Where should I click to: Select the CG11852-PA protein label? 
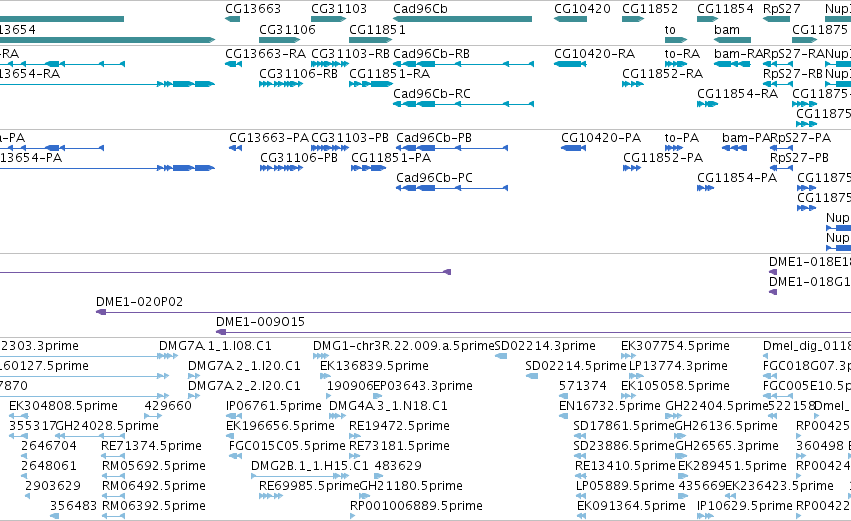(663, 158)
